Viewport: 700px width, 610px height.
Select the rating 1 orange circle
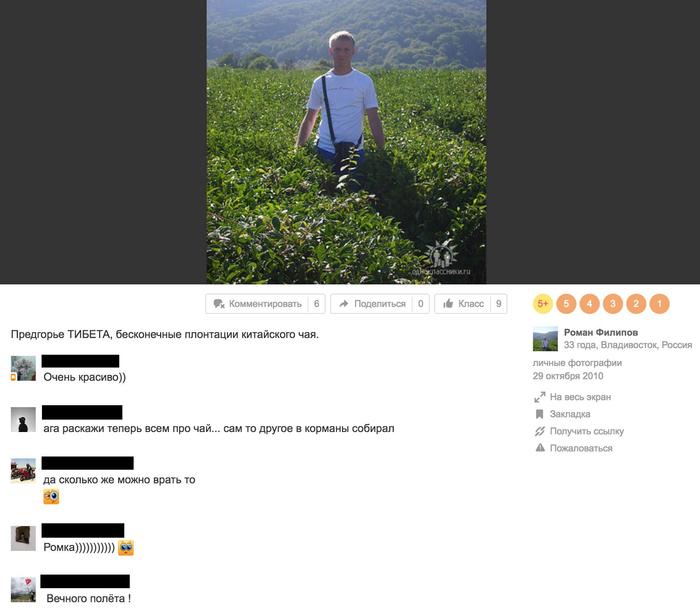click(659, 304)
